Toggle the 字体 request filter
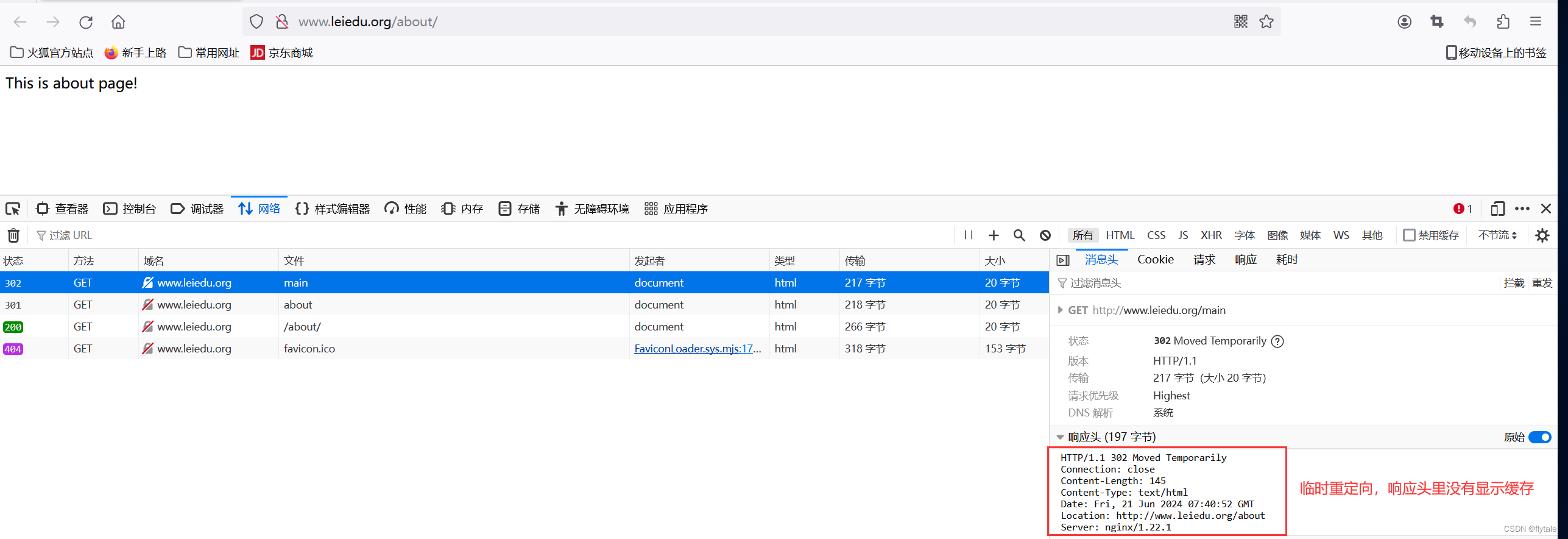Screen dimensions: 1568x539 coord(1245,235)
